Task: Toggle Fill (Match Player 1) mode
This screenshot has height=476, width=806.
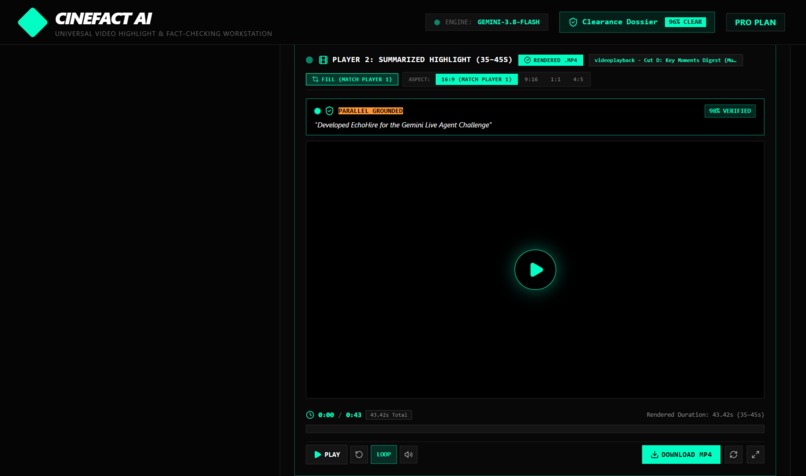Action: coord(352,79)
